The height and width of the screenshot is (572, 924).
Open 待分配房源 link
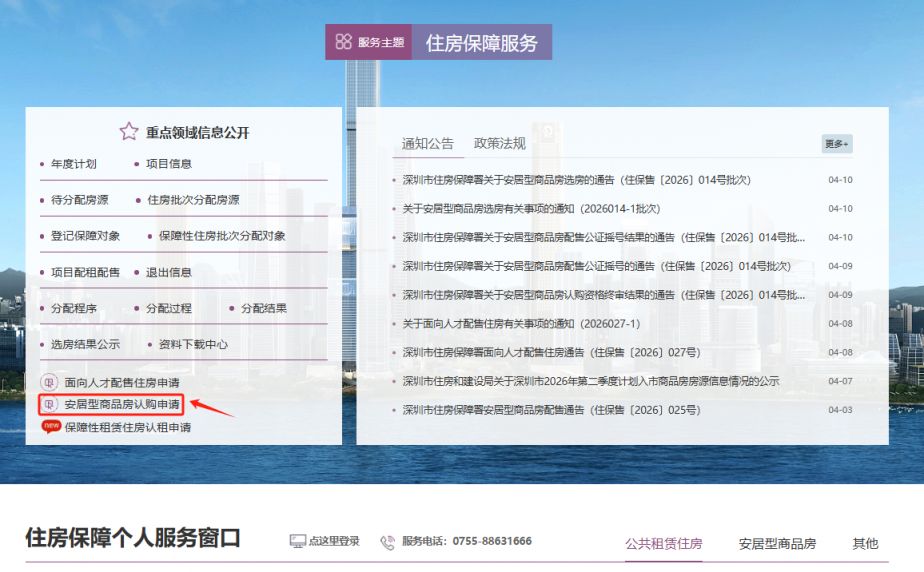[80, 200]
